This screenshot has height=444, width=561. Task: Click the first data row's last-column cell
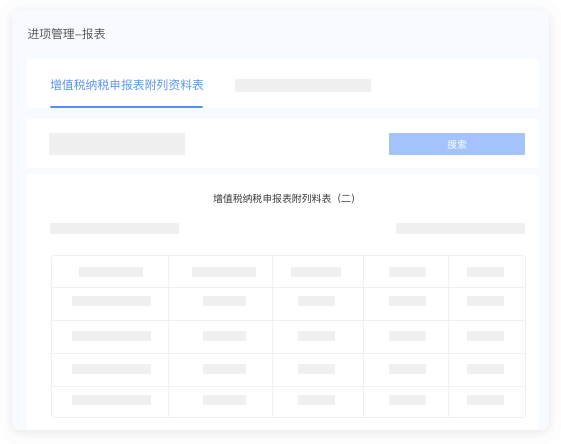click(x=487, y=304)
